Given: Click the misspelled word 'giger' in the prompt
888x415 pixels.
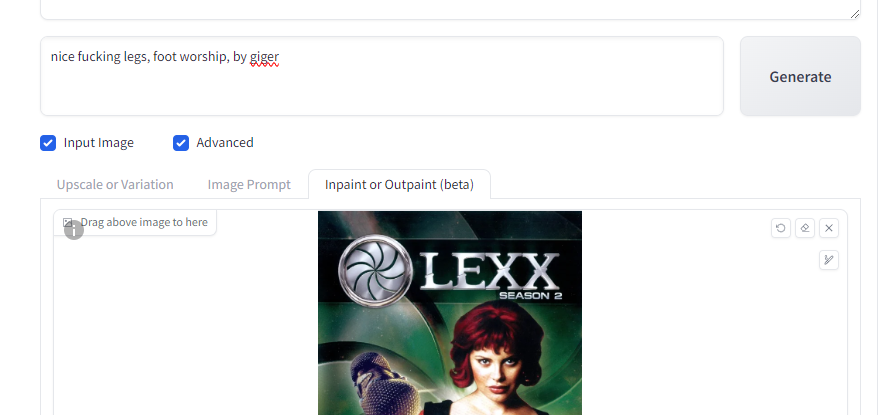Looking at the screenshot, I should tap(264, 57).
